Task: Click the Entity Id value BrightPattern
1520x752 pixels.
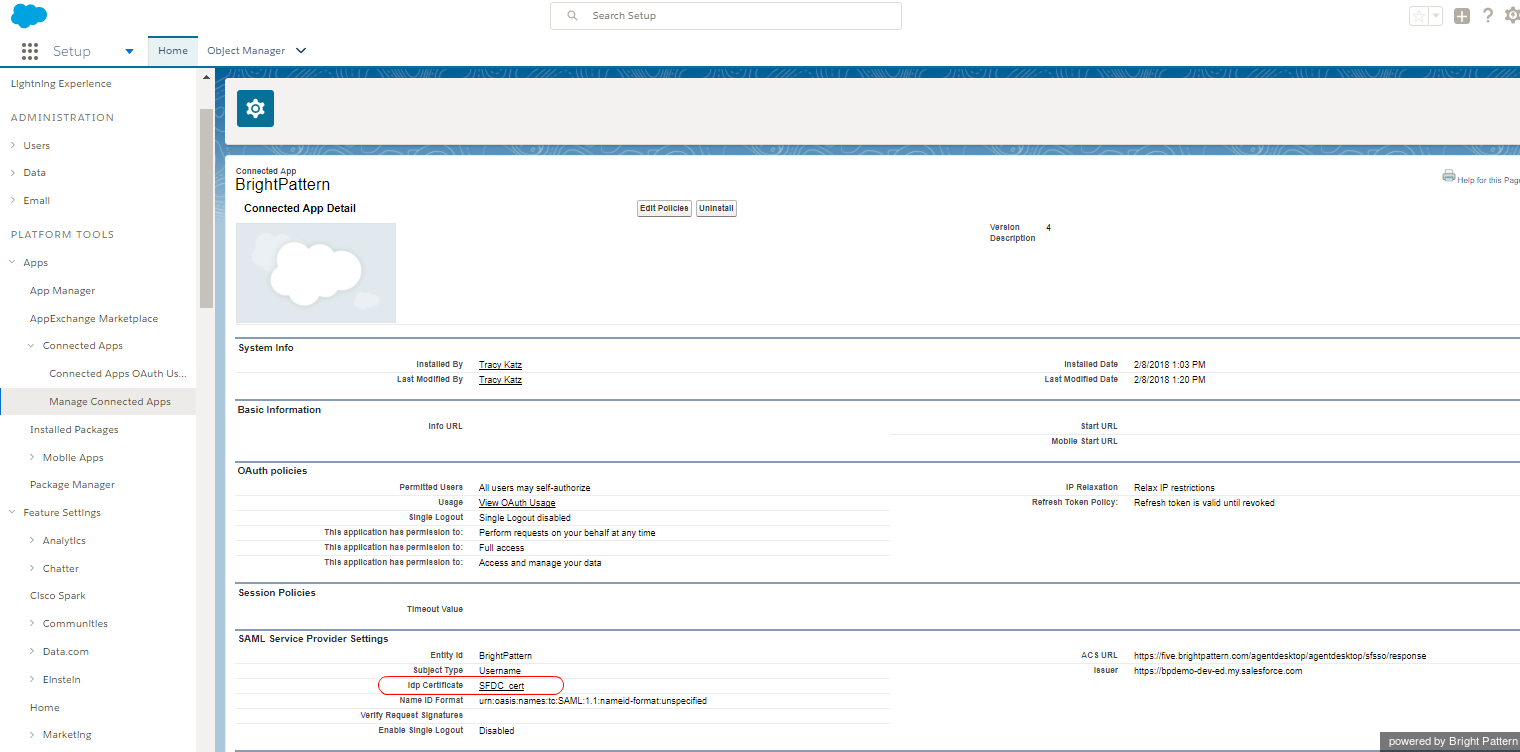Action: (505, 656)
